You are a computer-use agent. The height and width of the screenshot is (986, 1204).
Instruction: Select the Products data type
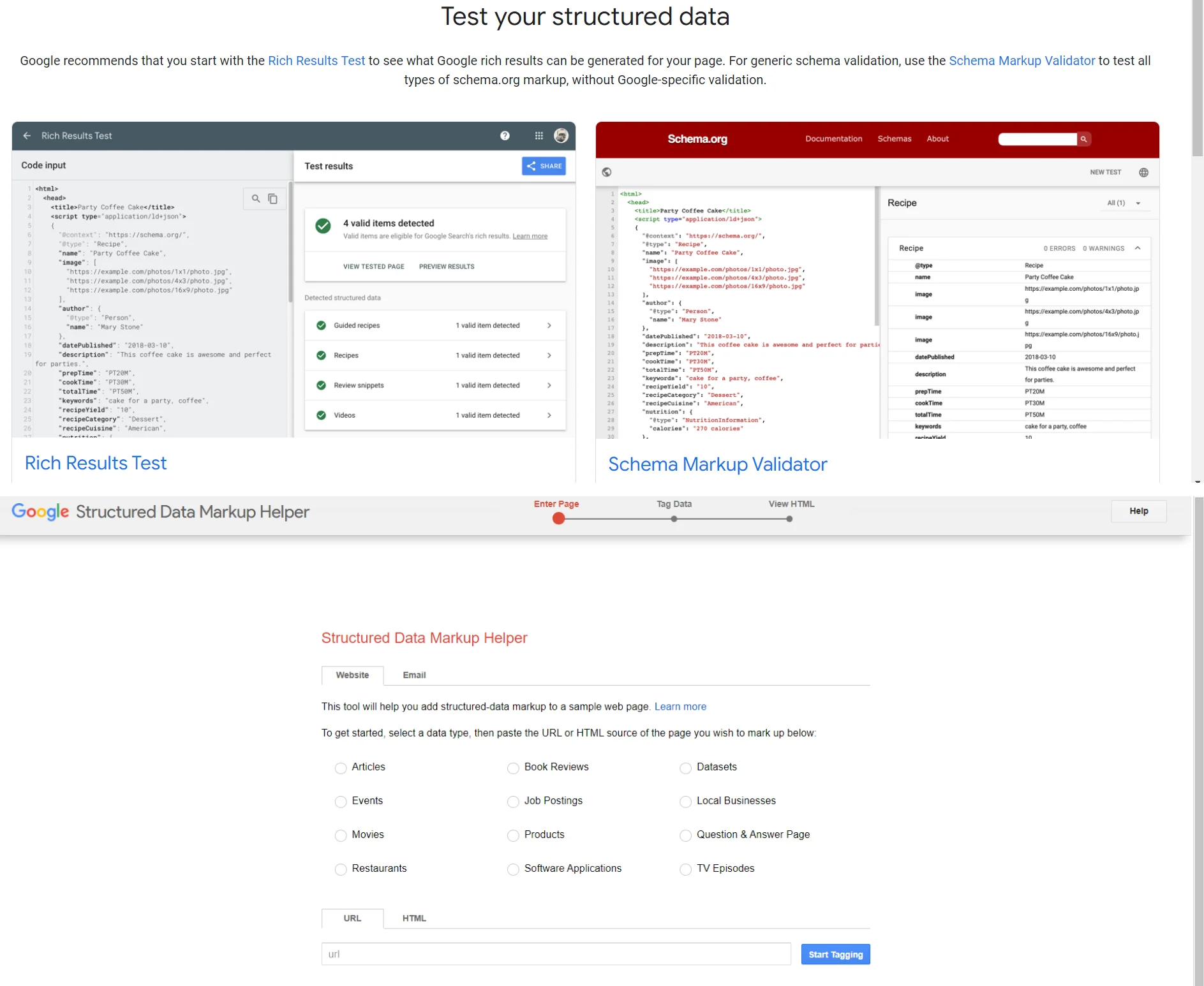coord(513,835)
